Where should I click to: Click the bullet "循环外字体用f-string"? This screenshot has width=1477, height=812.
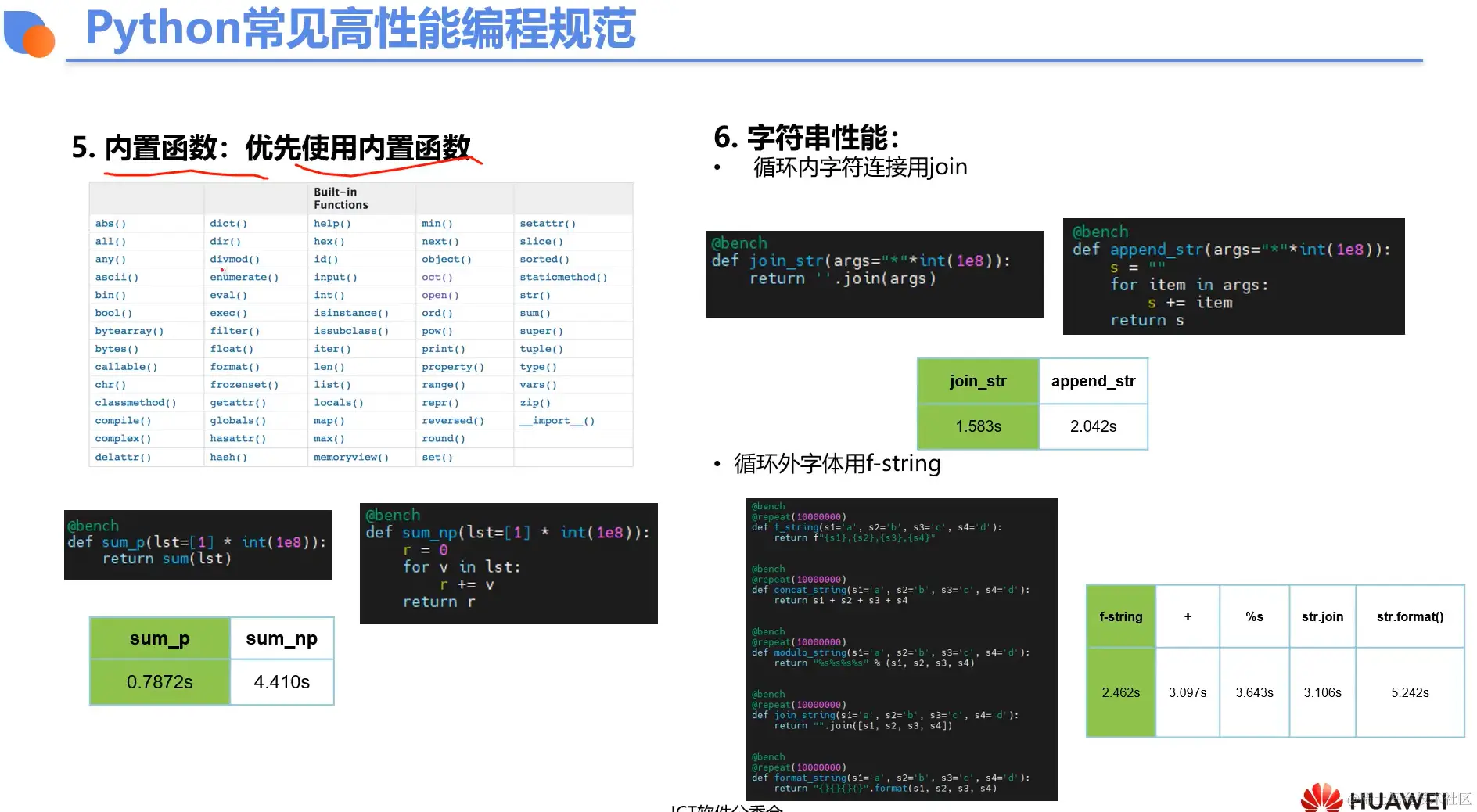(x=837, y=464)
